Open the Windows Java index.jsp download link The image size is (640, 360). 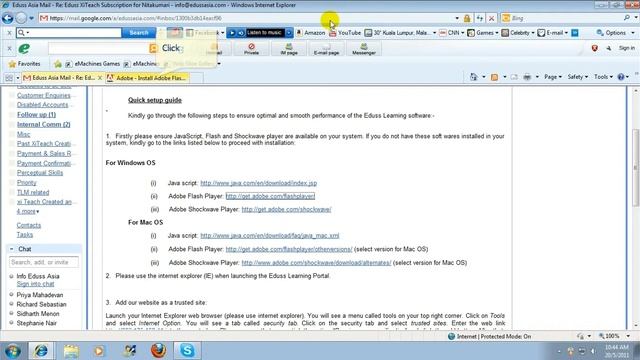258,183
